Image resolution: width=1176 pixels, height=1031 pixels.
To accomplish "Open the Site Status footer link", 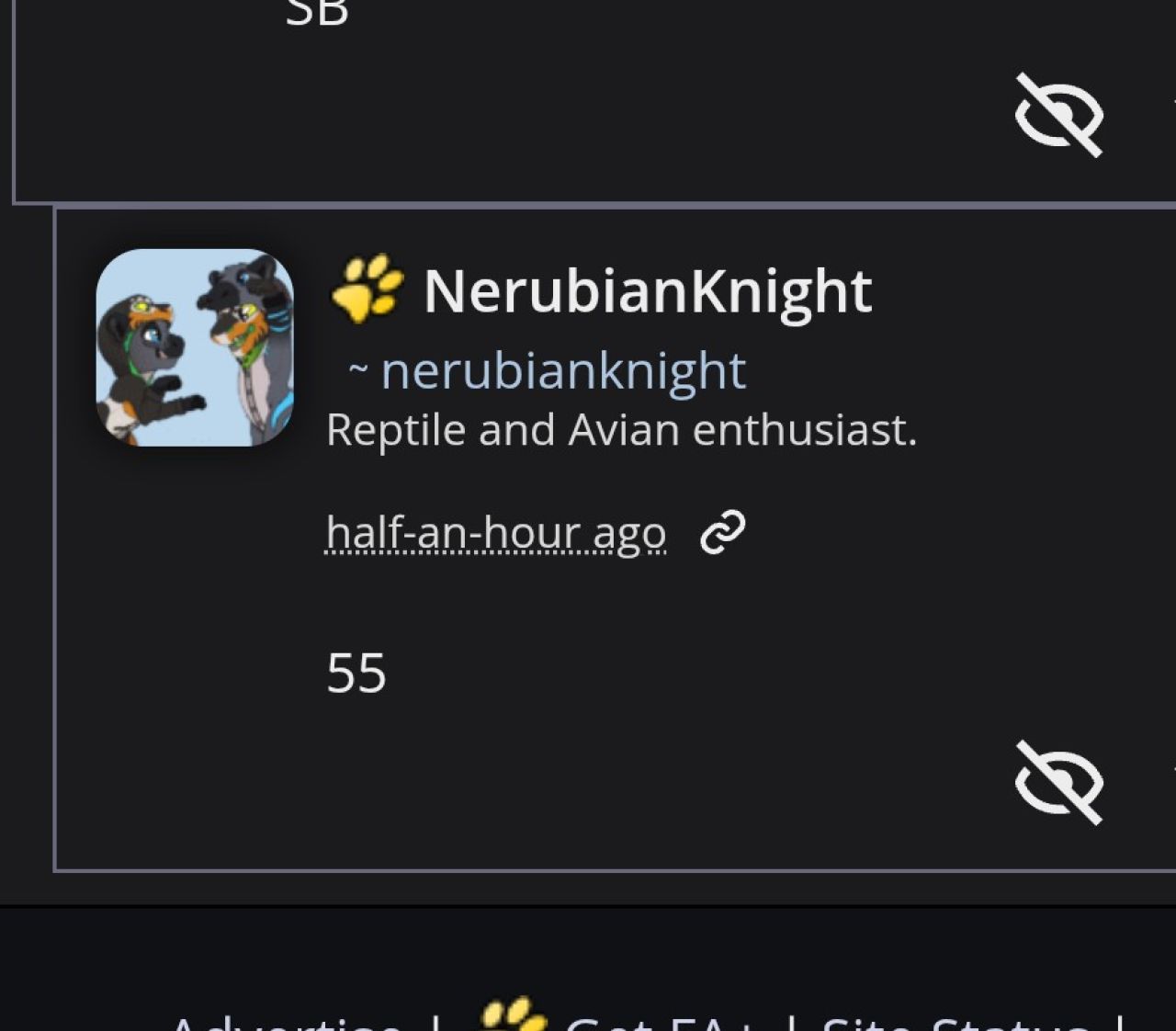I will [x=955, y=1022].
